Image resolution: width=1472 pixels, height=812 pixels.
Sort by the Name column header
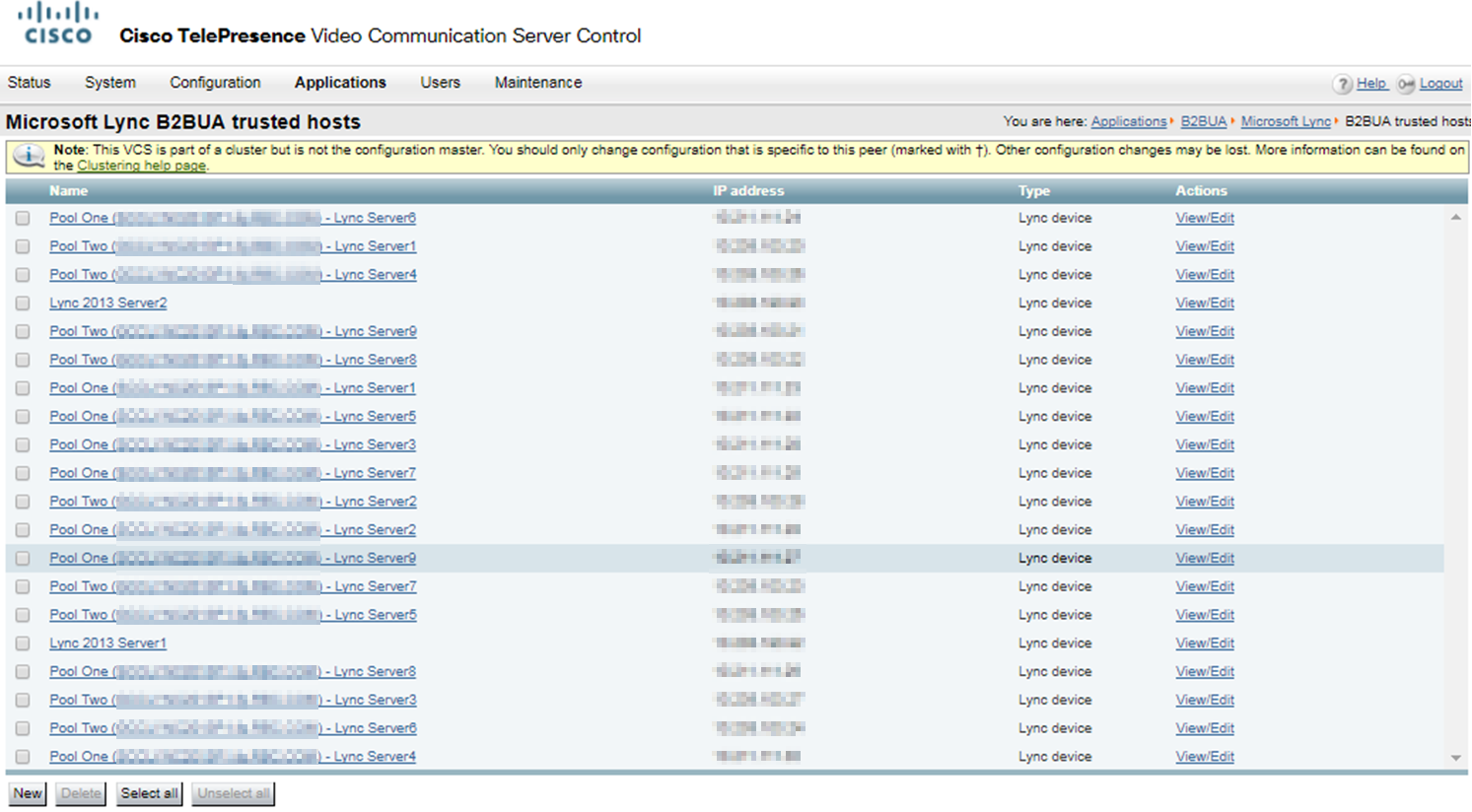(68, 191)
